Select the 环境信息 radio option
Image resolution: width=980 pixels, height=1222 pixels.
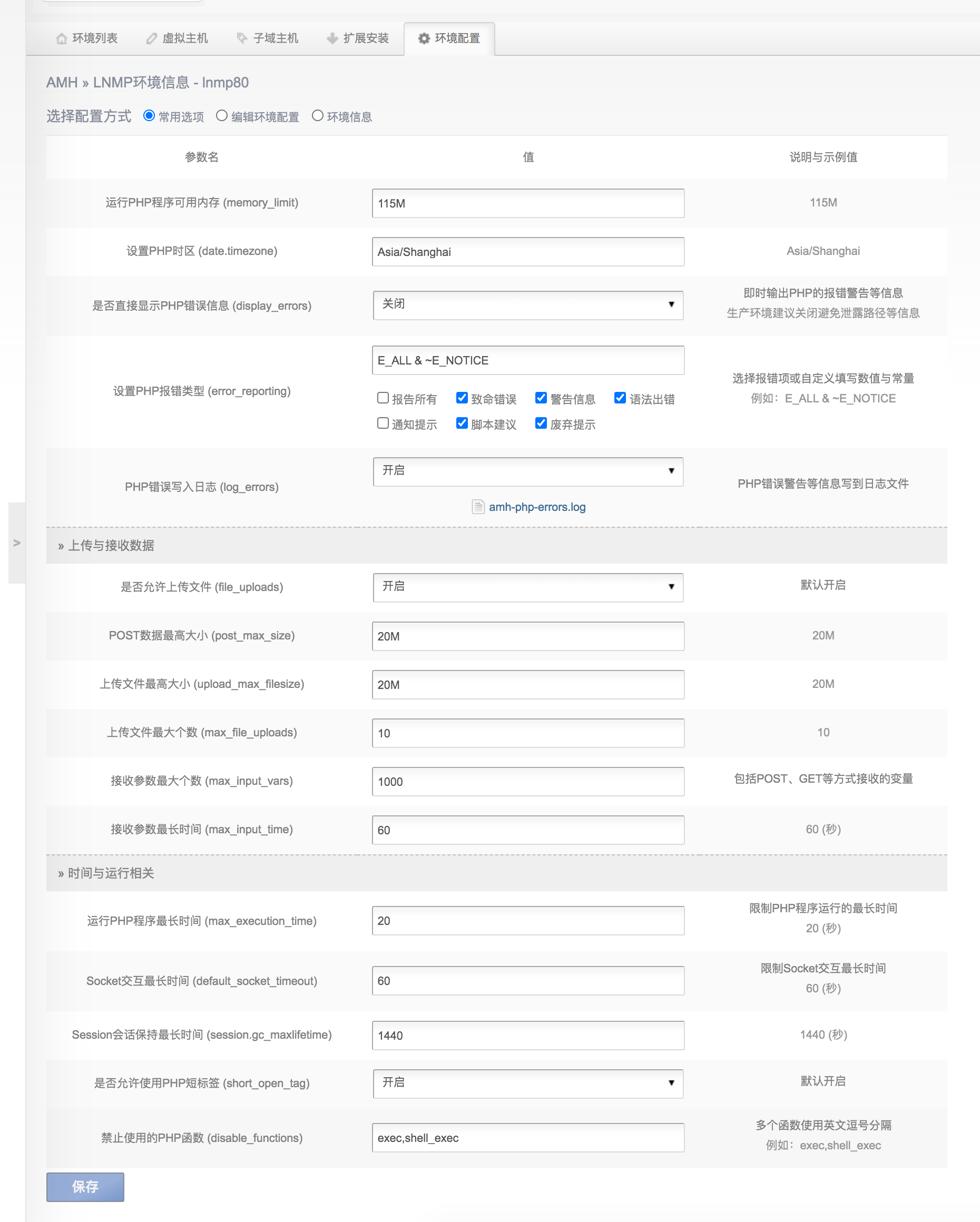[317, 116]
